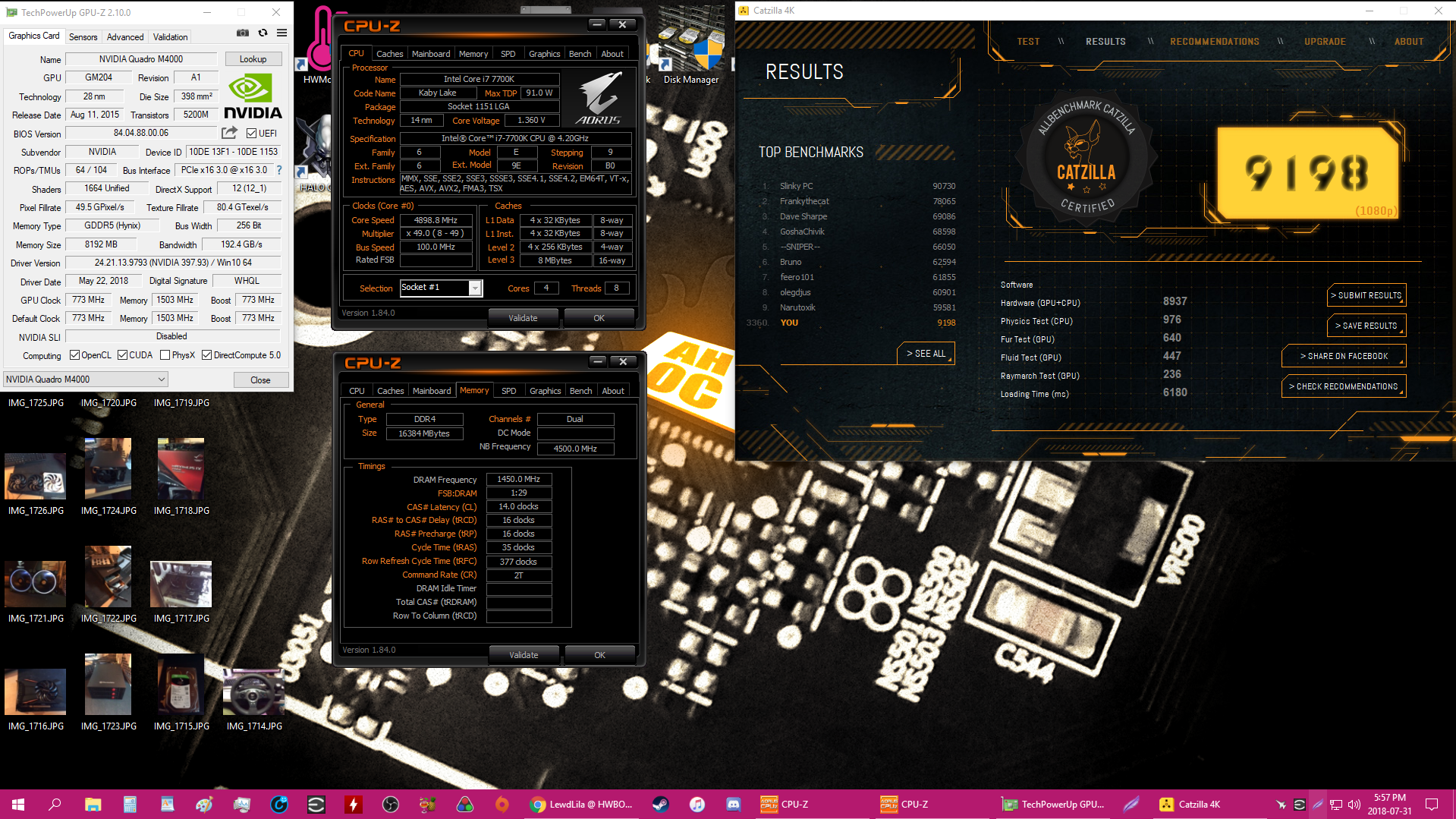Click the Bus Interface question mark icon
1456x819 pixels.
point(279,170)
